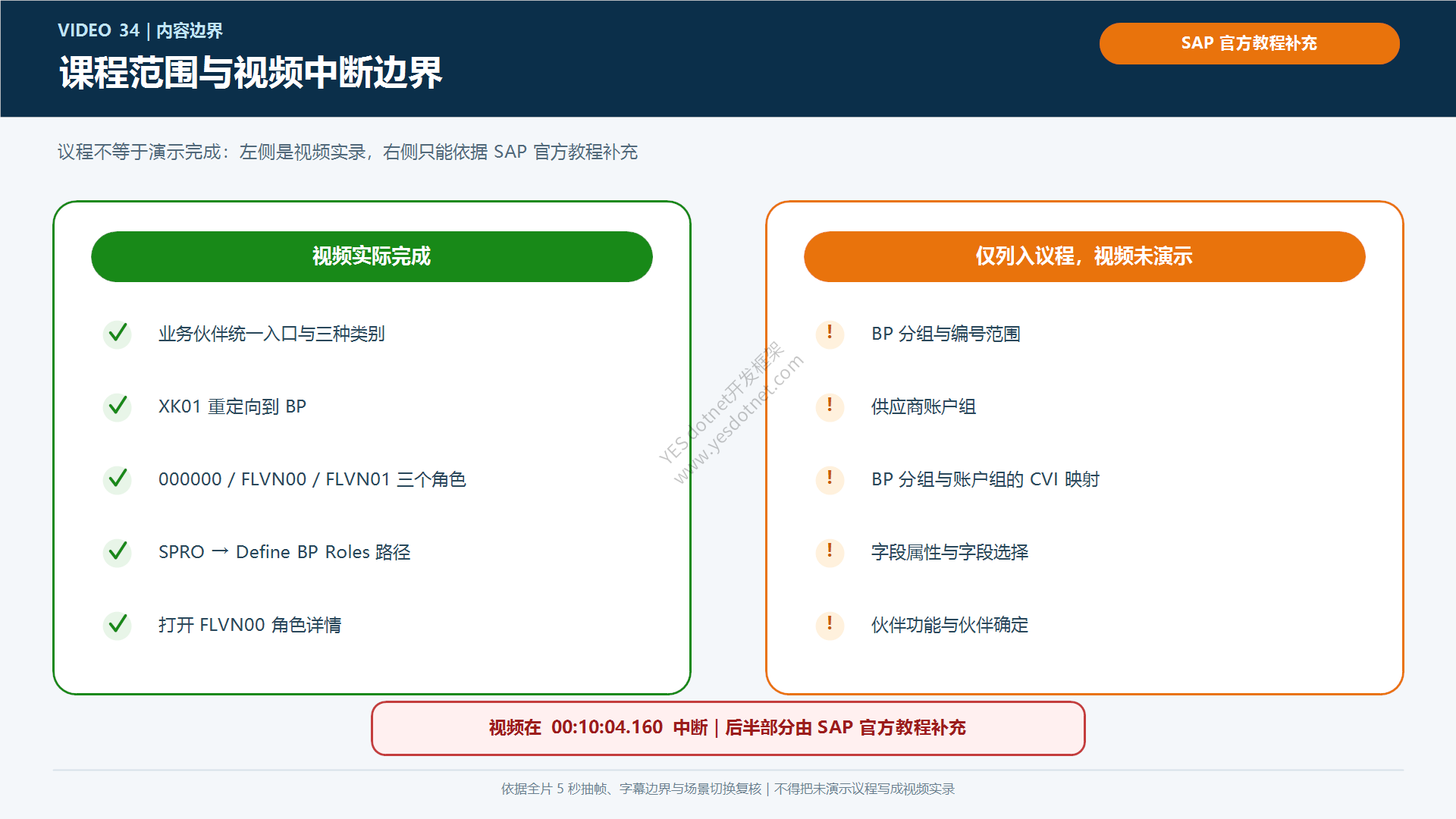Click the subtitle starting 议程不等于演示完成
Viewport: 1456px width, 819px height.
point(347,152)
